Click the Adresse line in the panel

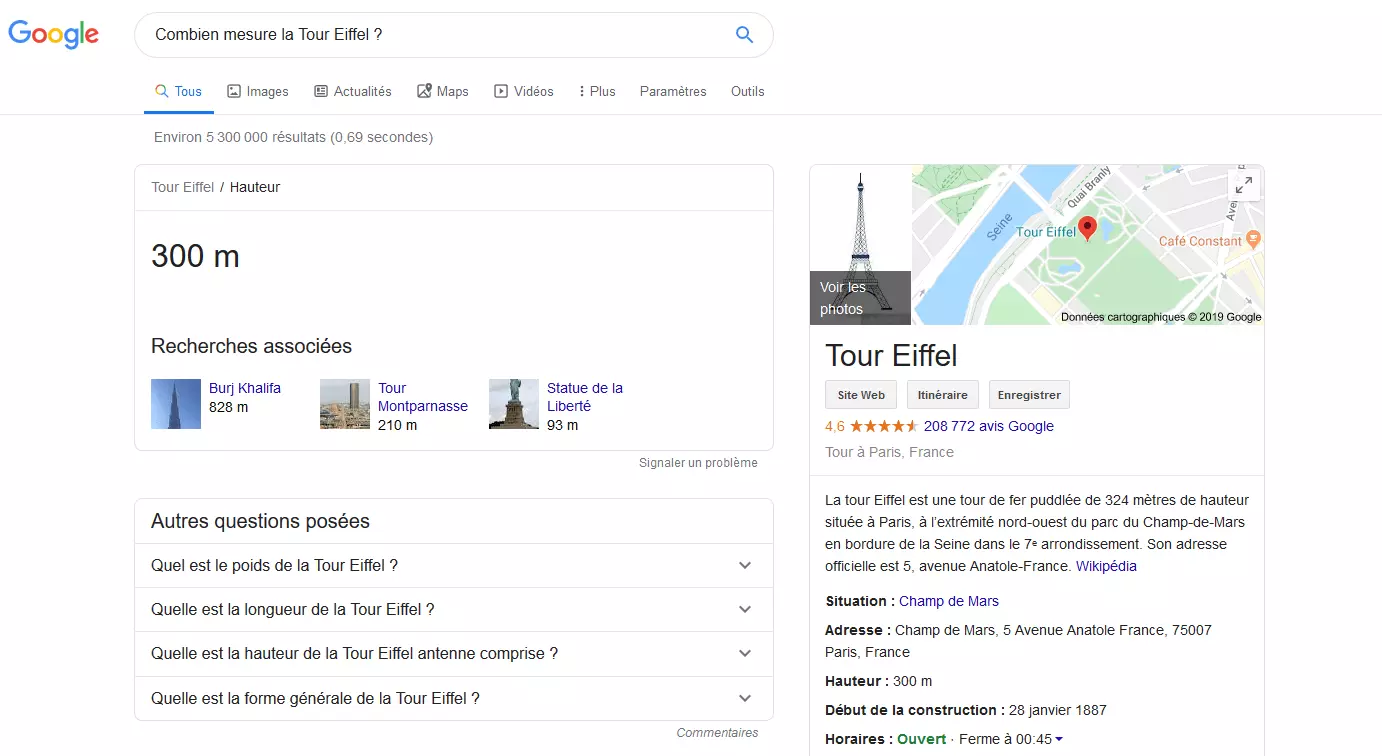point(1018,641)
